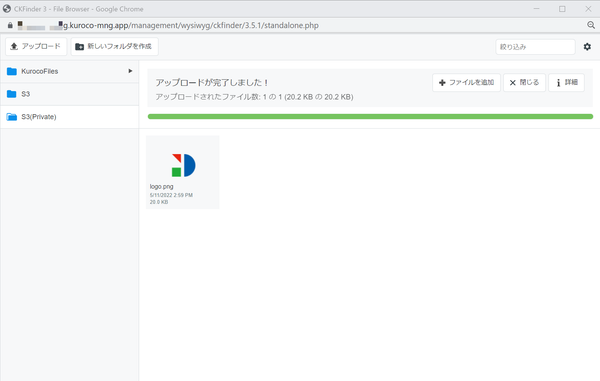The image size is (600, 381).
Task: Click the green upload progress bar
Action: point(370,116)
